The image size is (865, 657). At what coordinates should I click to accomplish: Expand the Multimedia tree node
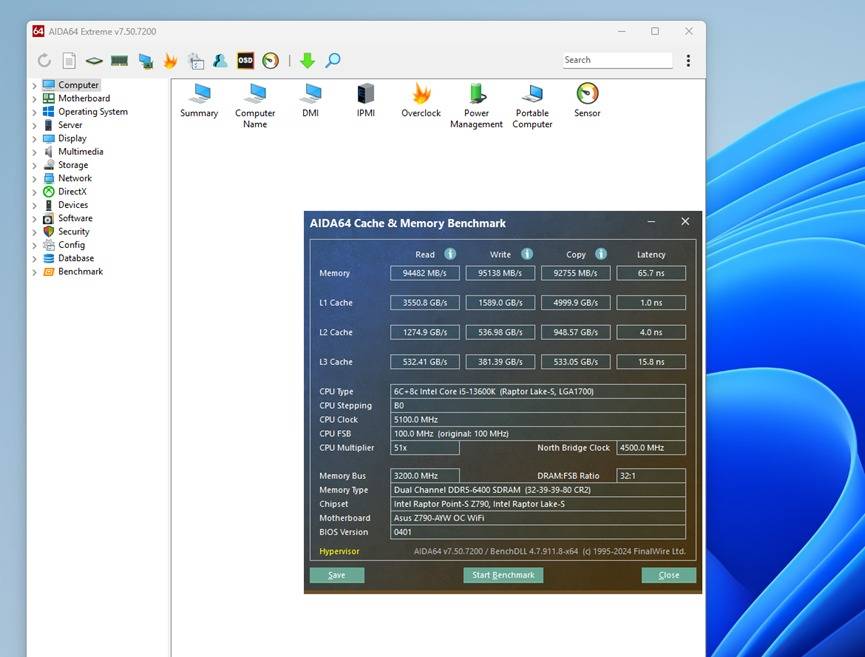(x=34, y=152)
